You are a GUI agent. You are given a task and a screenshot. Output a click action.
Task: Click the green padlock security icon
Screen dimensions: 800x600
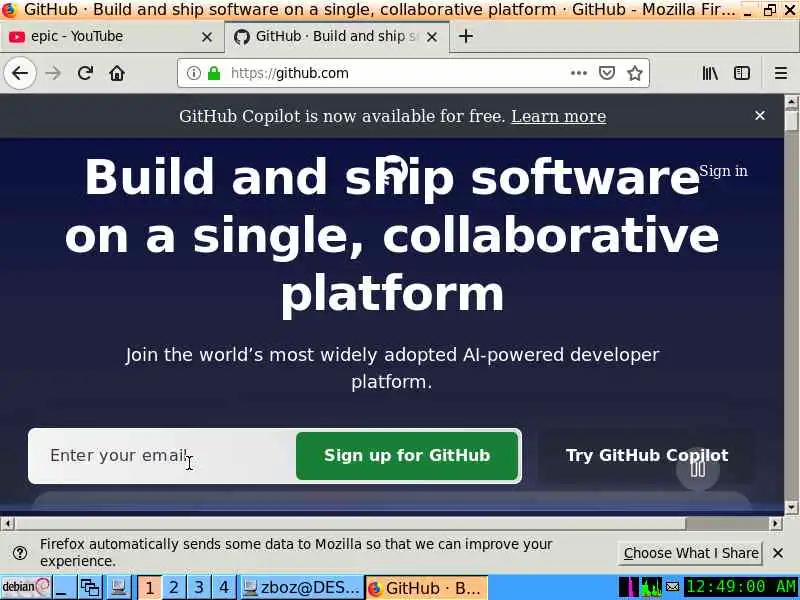[x=214, y=73]
